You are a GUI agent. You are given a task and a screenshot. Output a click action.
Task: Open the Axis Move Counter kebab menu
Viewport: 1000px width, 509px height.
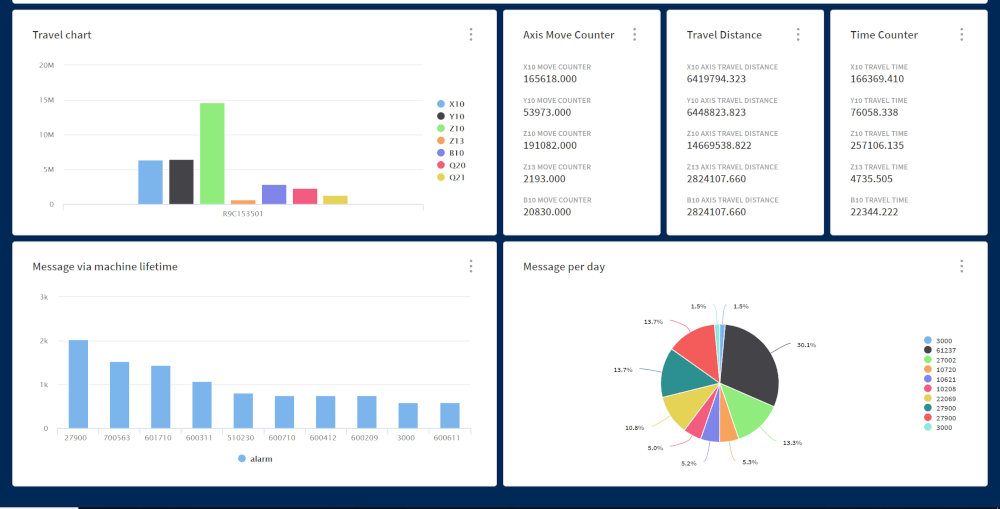(x=634, y=35)
